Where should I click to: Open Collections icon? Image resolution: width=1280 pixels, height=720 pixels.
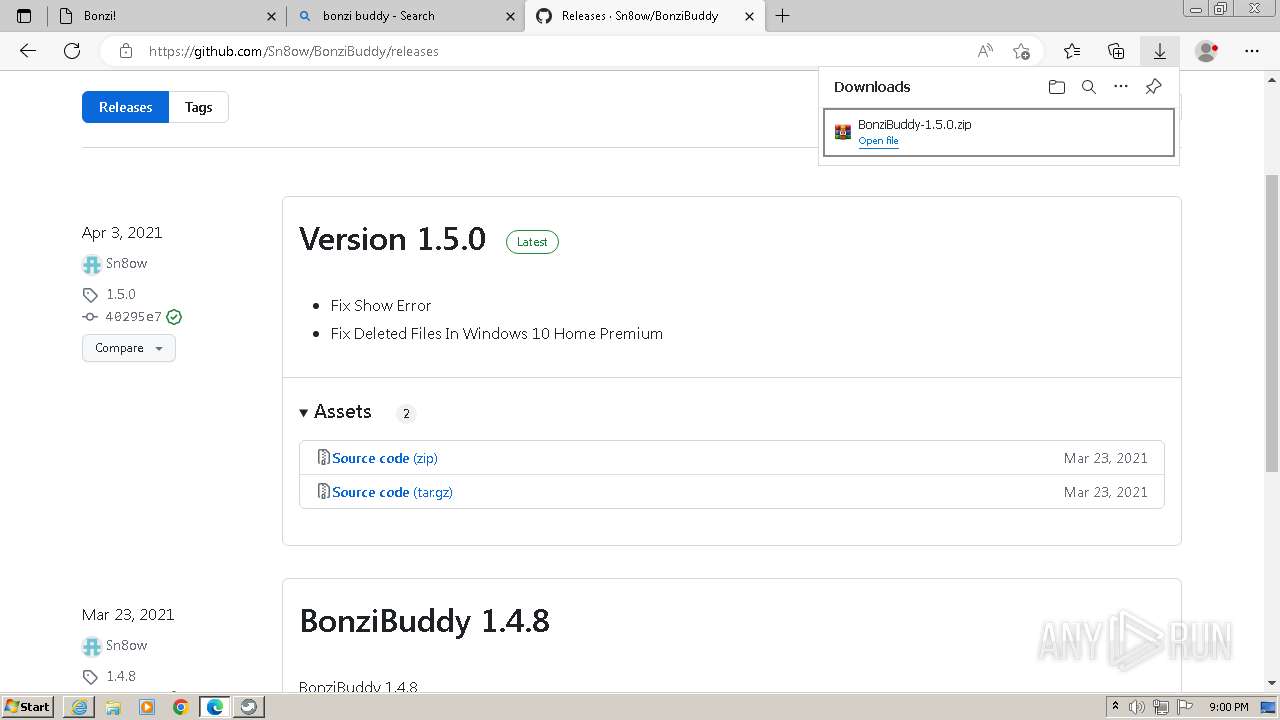tap(1116, 51)
